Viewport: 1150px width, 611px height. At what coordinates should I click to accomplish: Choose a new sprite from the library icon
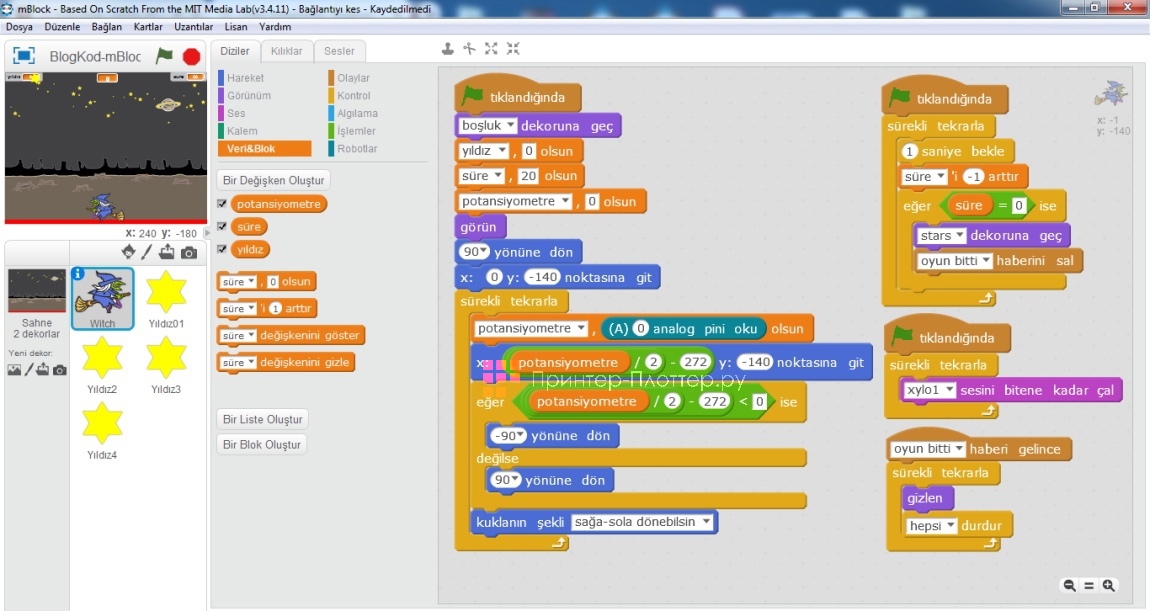(x=128, y=251)
